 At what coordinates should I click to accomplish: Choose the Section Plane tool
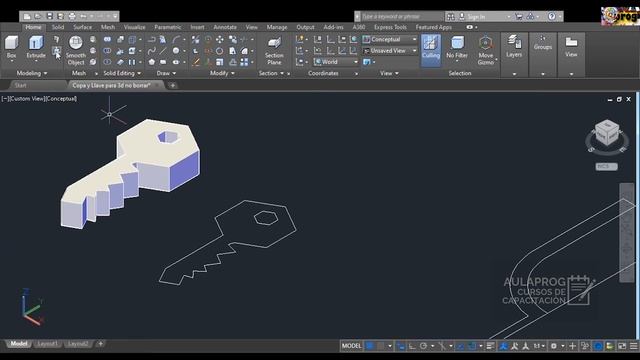[274, 51]
